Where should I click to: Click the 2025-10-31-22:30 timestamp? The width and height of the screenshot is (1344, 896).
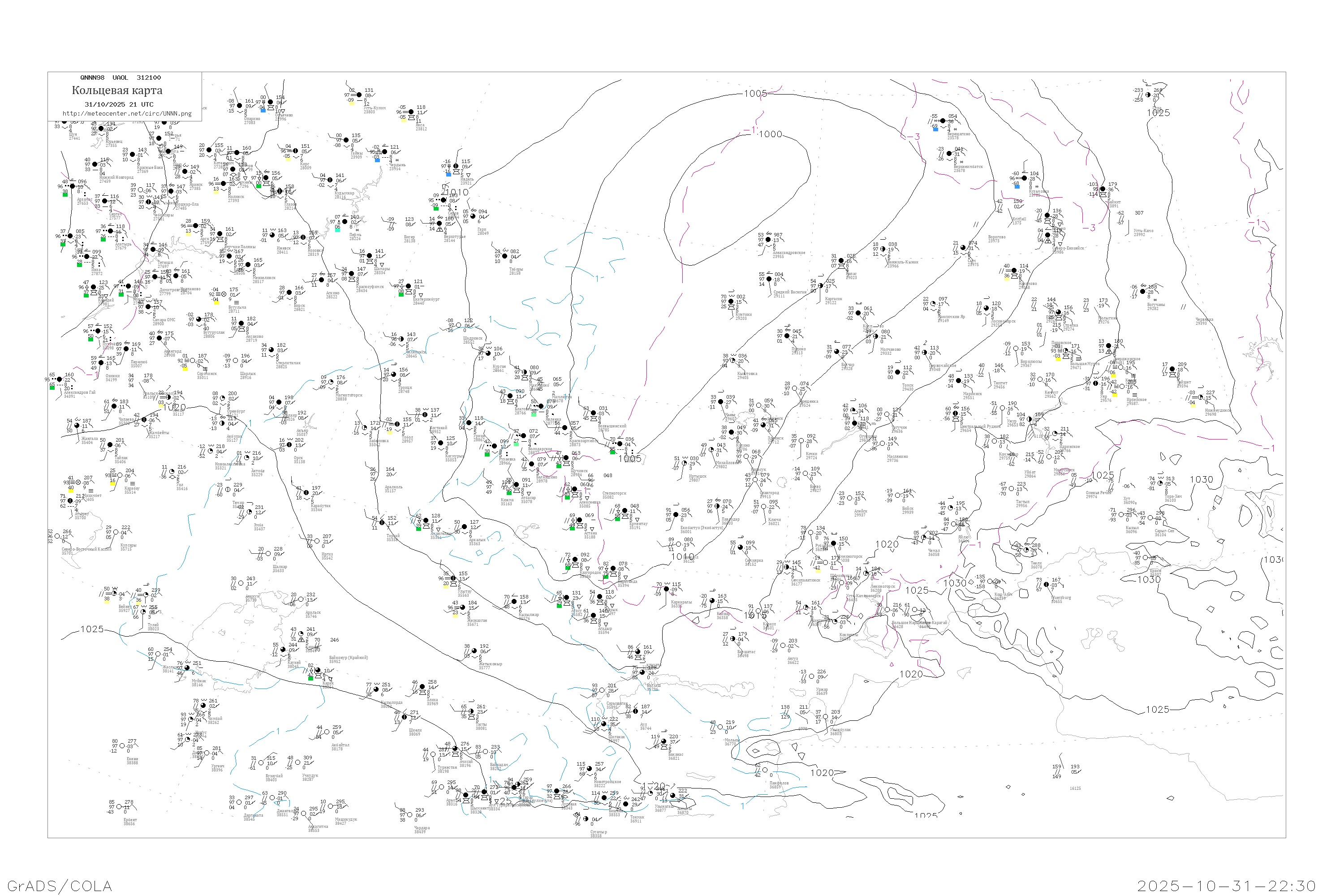click(1226, 886)
